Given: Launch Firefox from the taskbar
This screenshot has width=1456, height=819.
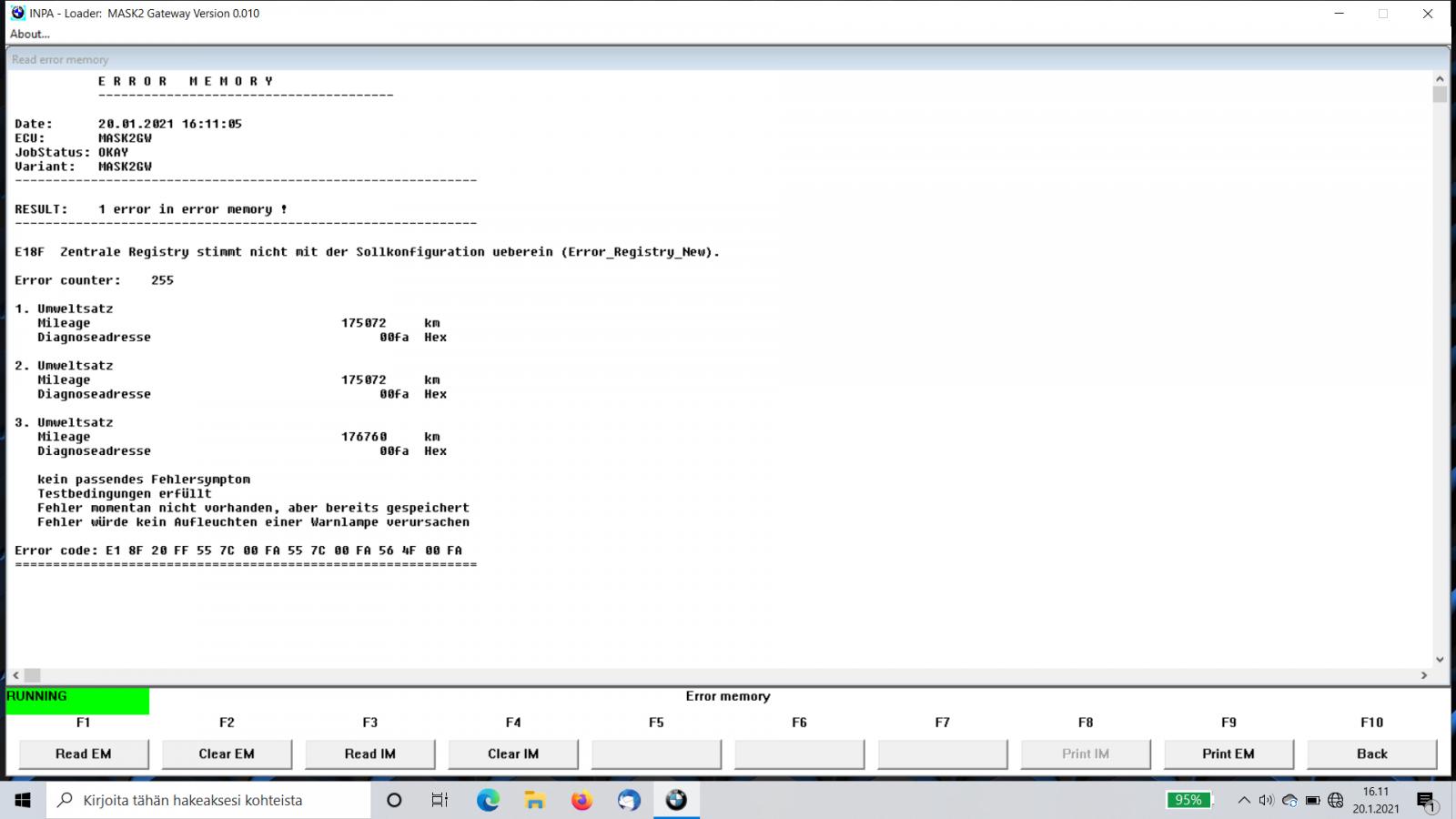Looking at the screenshot, I should [581, 800].
